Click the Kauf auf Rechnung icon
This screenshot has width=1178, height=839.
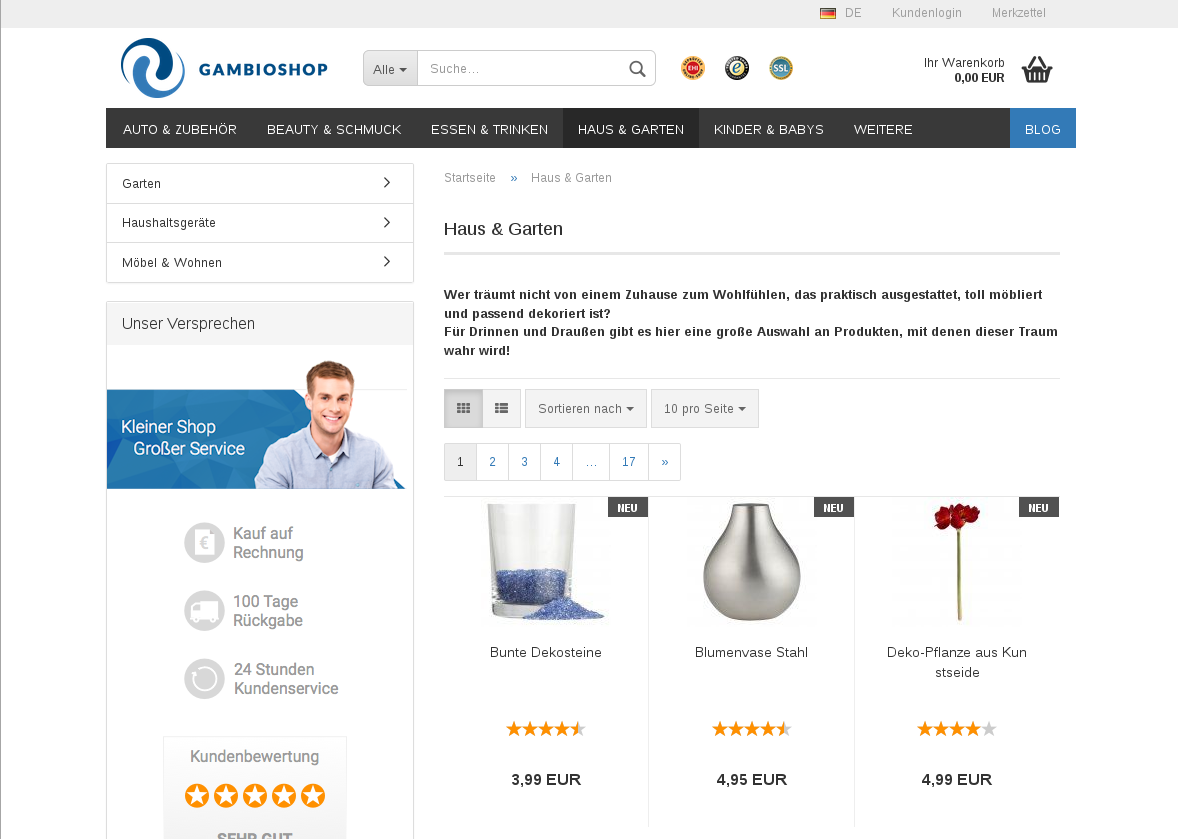[204, 542]
